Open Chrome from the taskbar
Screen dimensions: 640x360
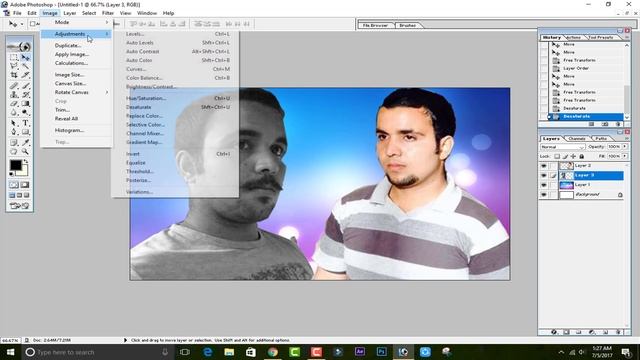coord(273,352)
